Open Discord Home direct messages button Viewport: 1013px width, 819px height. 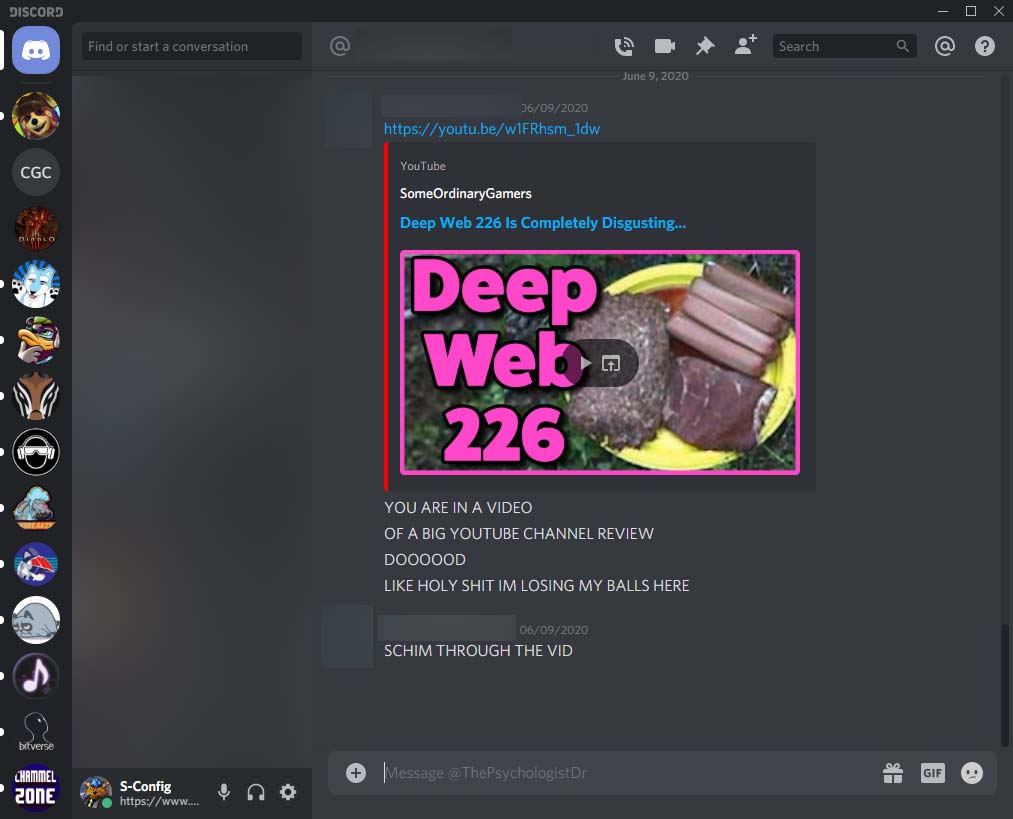coord(36,50)
